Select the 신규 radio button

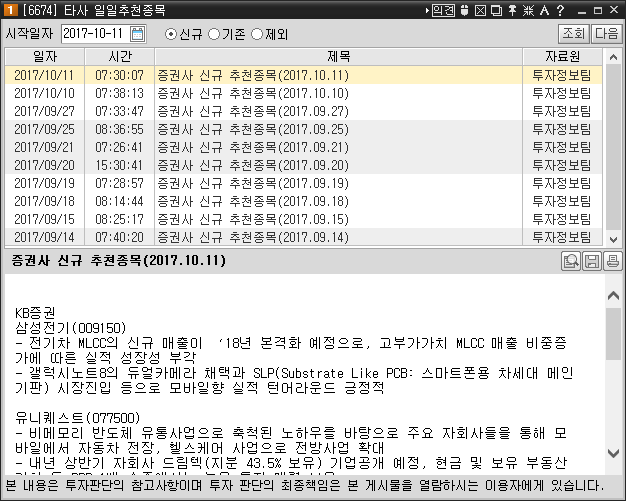tap(170, 34)
